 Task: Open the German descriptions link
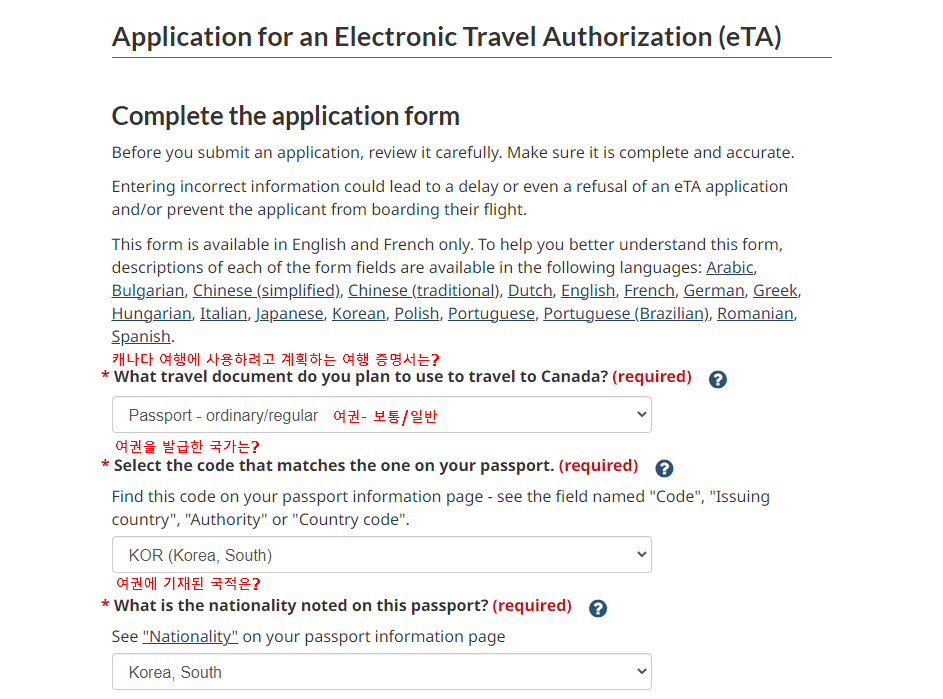[714, 290]
